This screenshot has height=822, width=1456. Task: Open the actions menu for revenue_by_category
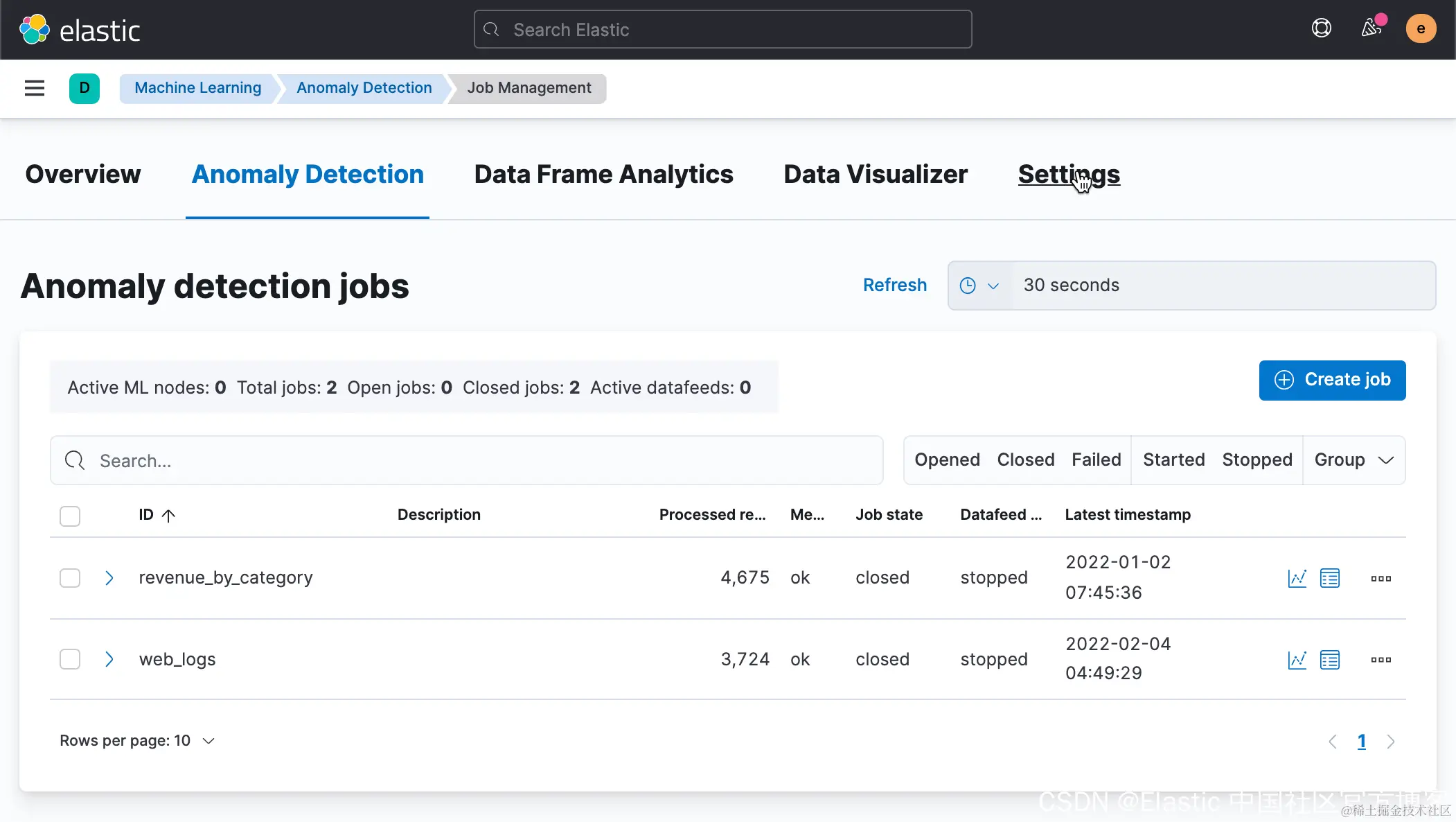pyautogui.click(x=1380, y=578)
